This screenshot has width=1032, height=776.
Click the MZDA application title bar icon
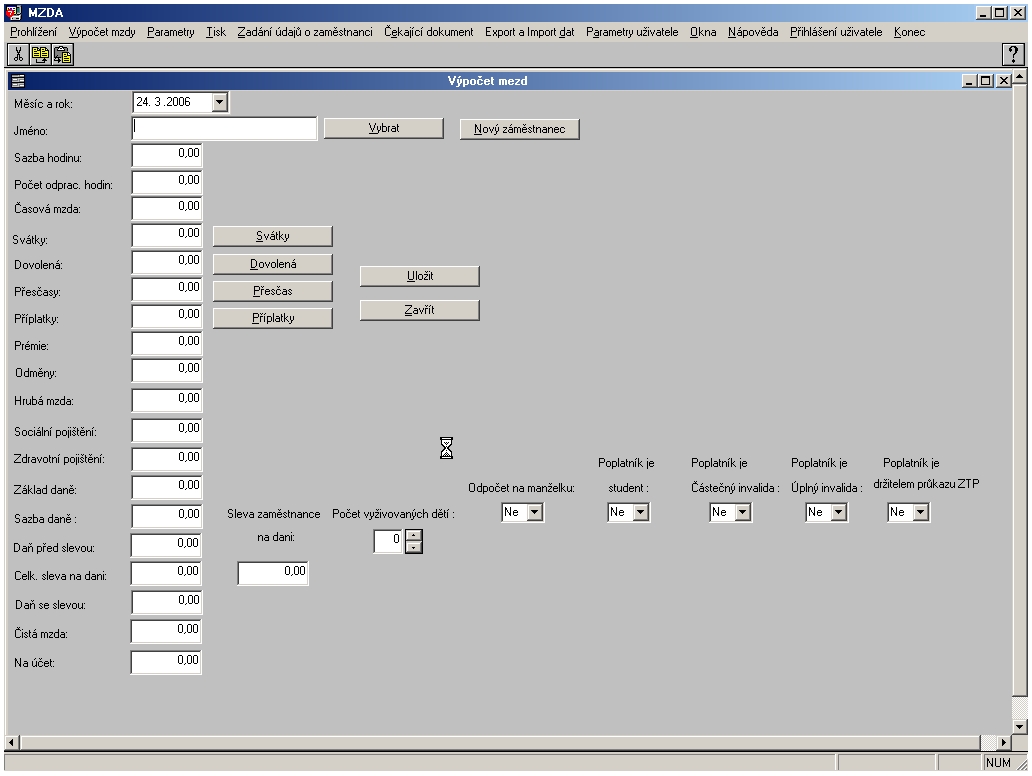[12, 11]
